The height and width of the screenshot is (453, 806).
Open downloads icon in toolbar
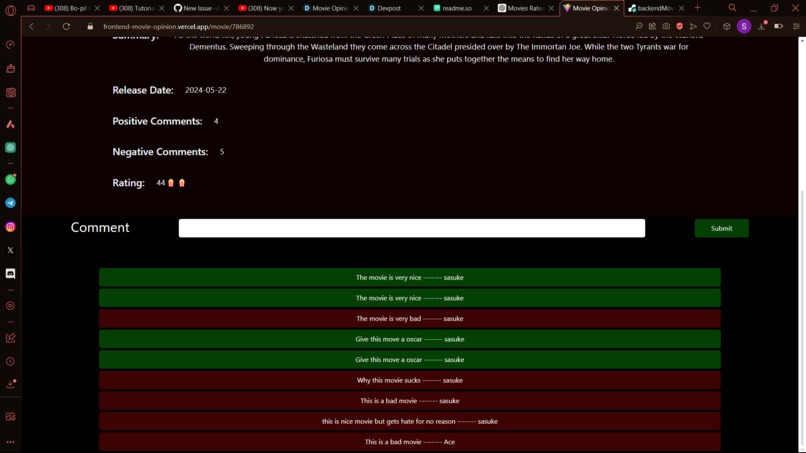pyautogui.click(x=762, y=26)
